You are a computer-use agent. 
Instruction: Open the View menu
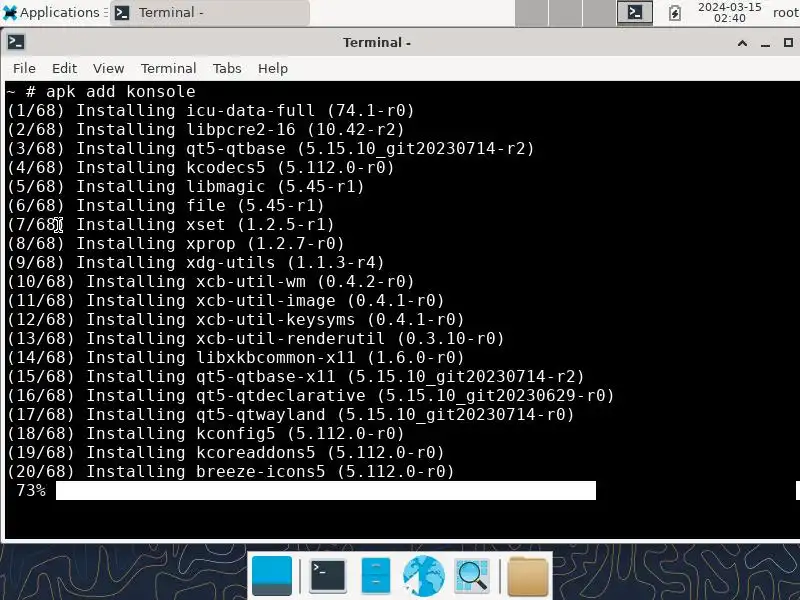click(x=108, y=68)
